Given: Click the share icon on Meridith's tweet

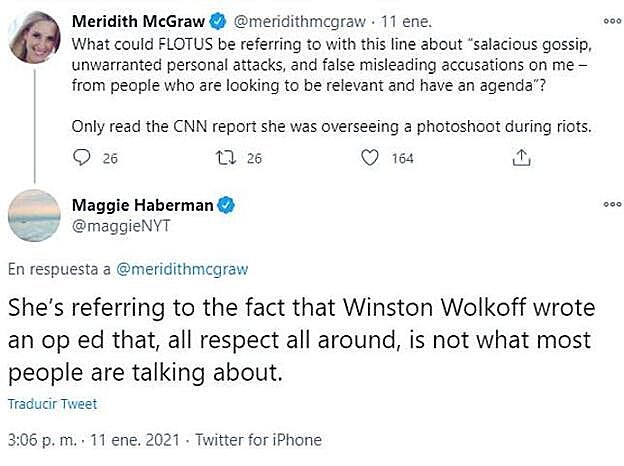Looking at the screenshot, I should coord(520,158).
